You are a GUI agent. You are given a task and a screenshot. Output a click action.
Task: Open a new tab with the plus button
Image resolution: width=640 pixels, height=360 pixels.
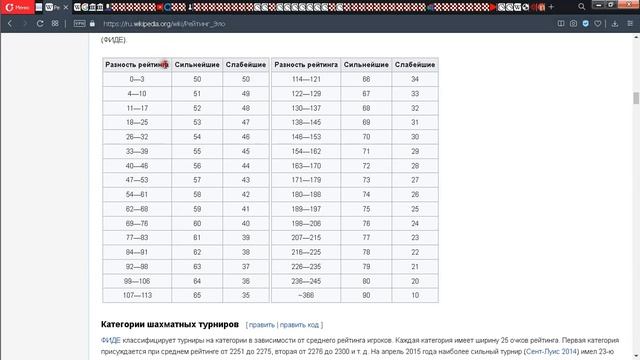(x=551, y=7)
